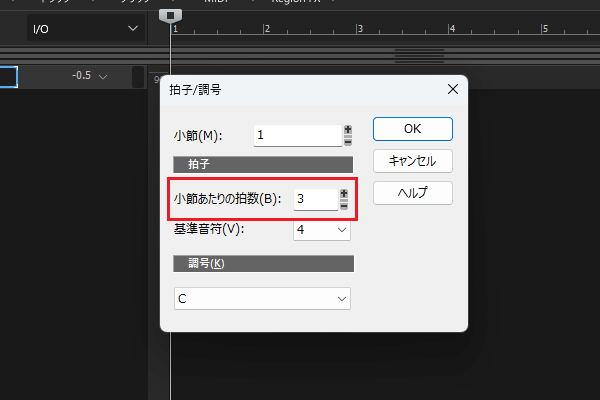Viewport: 600px width, 400px height.
Task: Close the 拍子/調号 dialog with X
Action: click(x=451, y=89)
